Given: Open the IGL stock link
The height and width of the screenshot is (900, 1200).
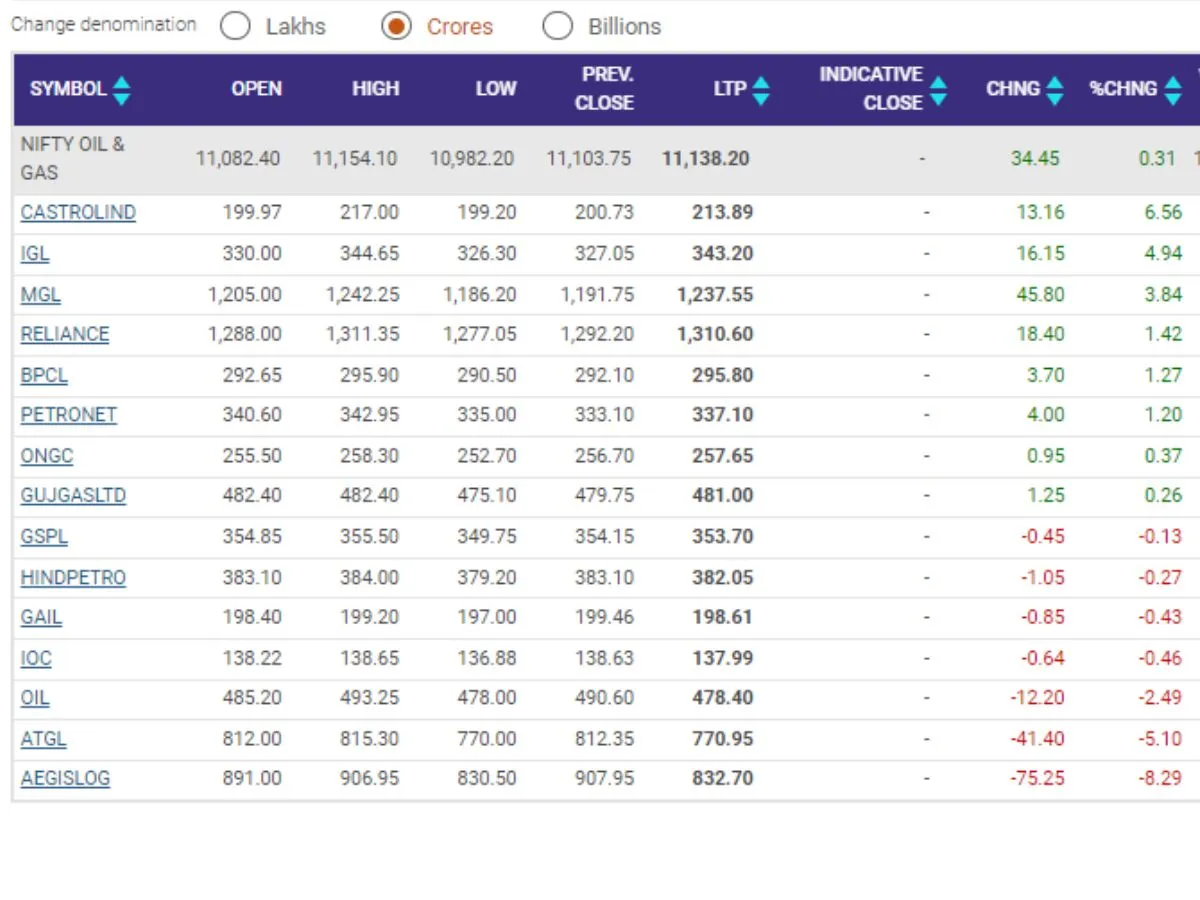Looking at the screenshot, I should pyautogui.click(x=35, y=254).
